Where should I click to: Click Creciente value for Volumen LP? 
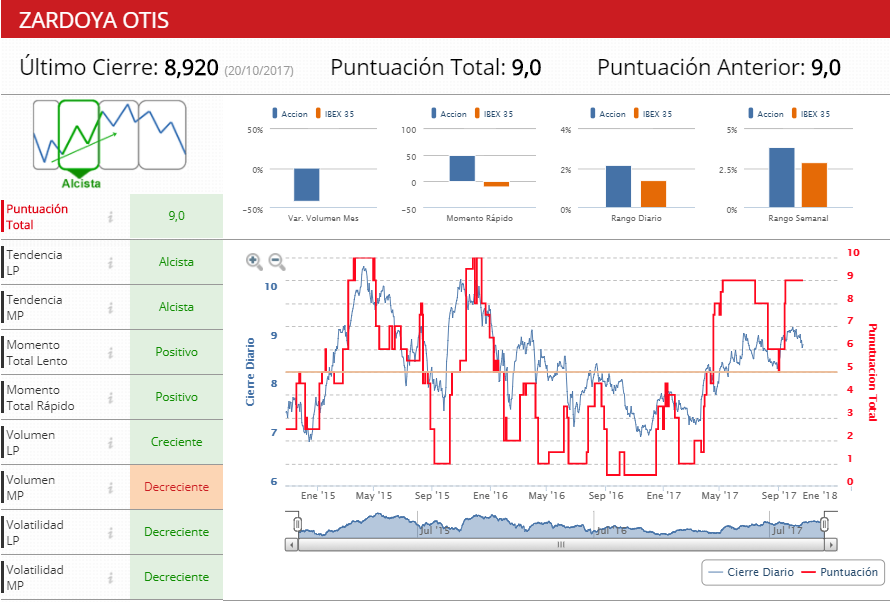(x=176, y=442)
